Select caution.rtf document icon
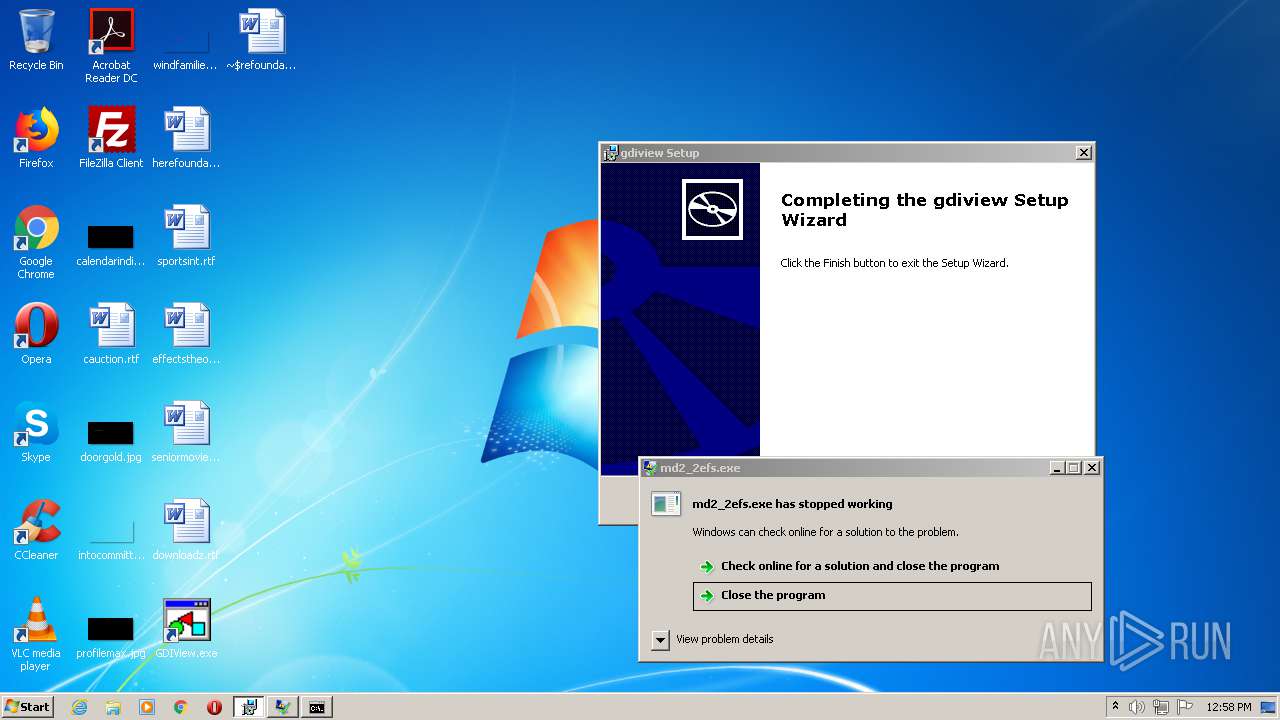Screen dimensions: 1280x720 111,334
